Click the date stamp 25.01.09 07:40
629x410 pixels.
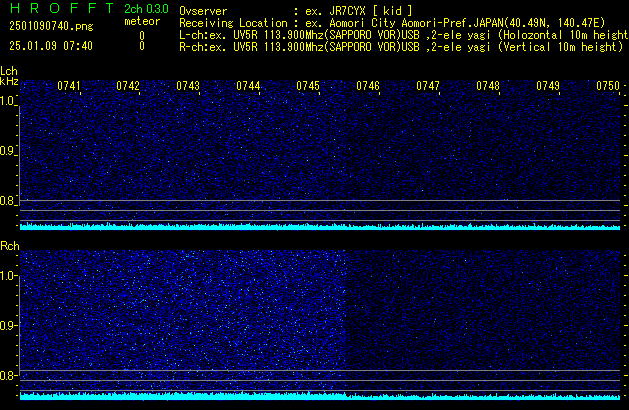tap(51, 46)
